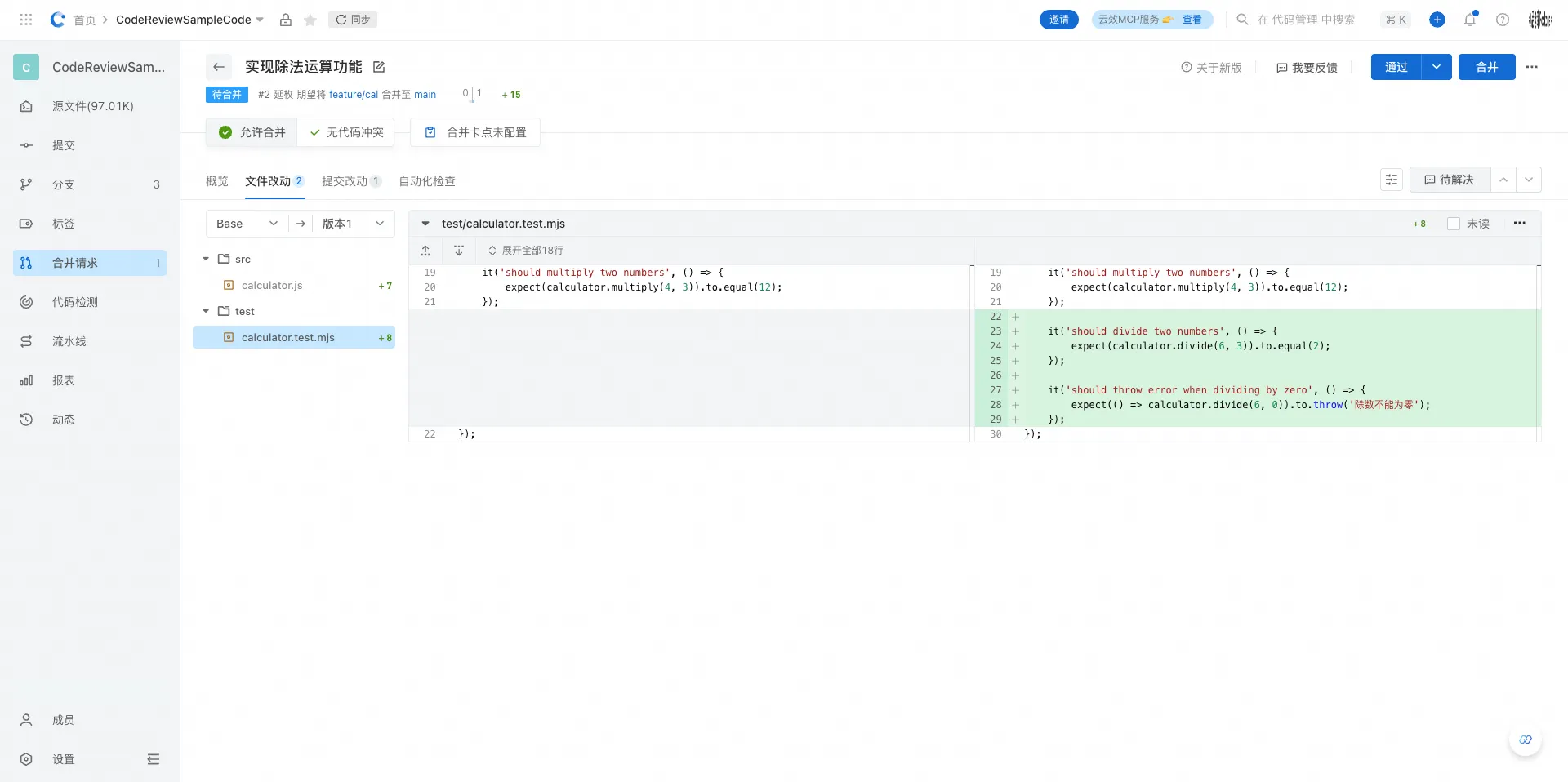Click the 允许合并 status indicator

tap(252, 132)
